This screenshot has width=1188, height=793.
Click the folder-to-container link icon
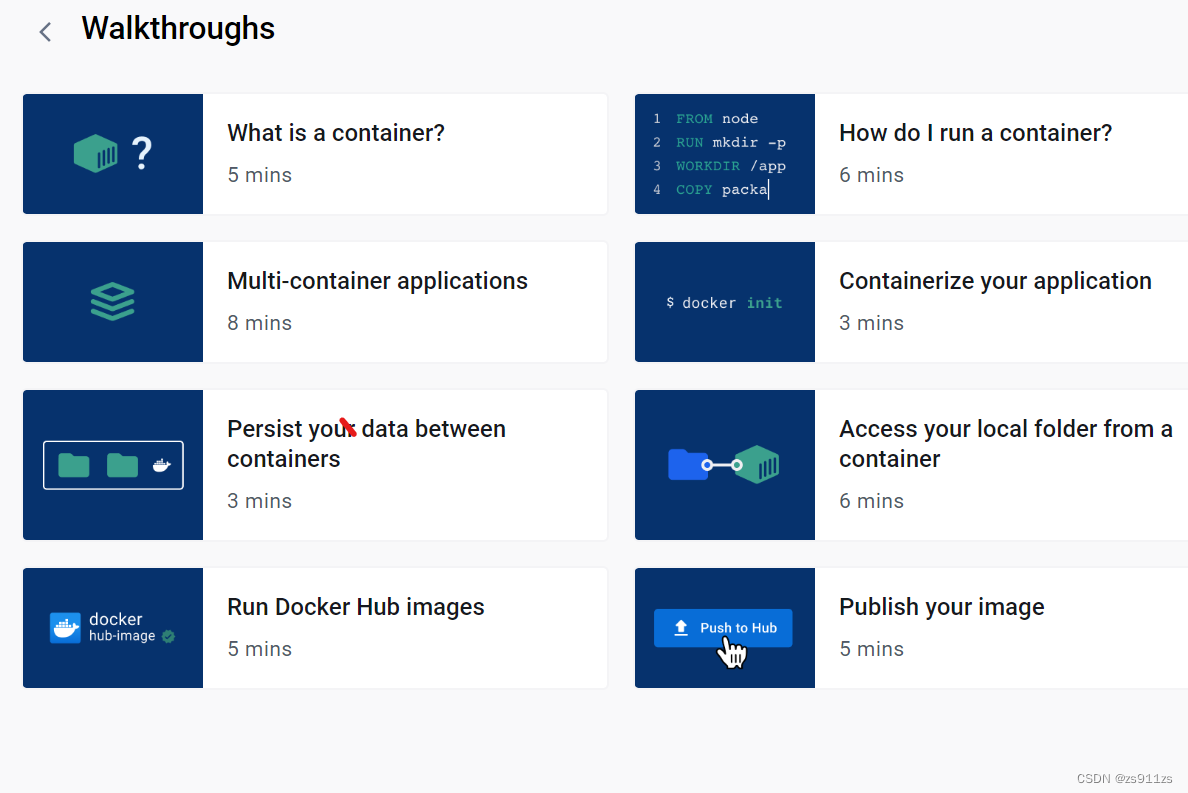pyautogui.click(x=724, y=465)
